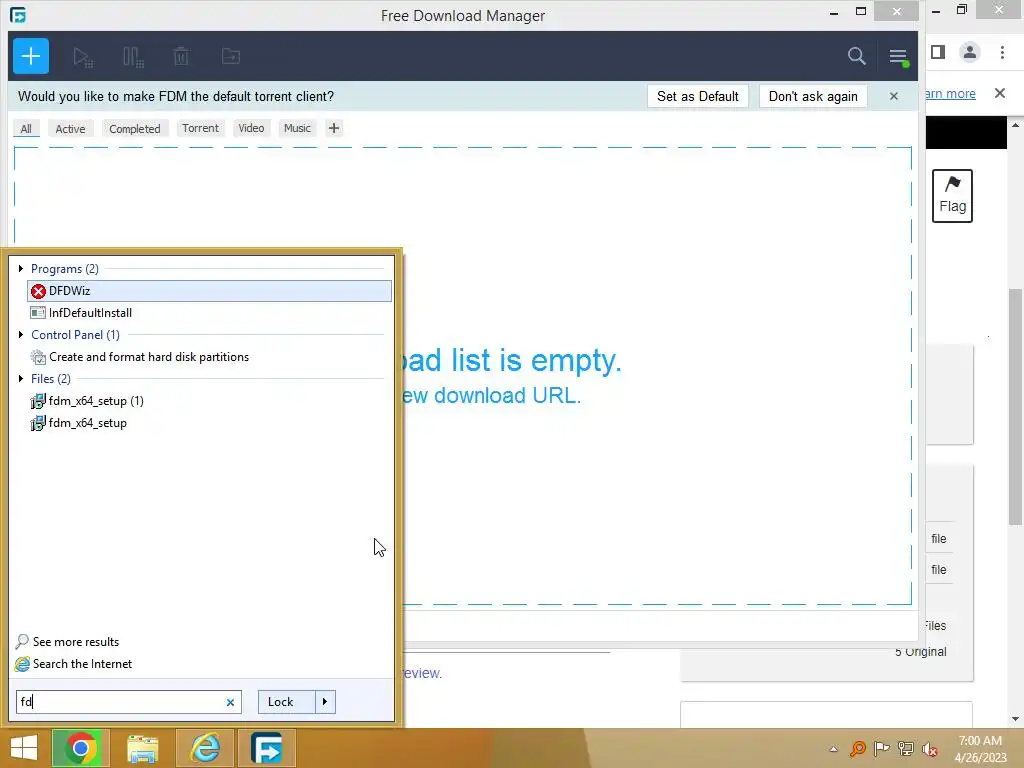Click Set as Default button

[697, 96]
